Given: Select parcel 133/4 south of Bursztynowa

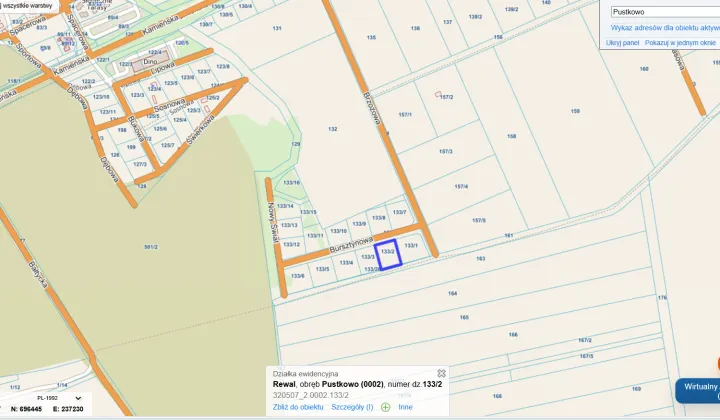Looking at the screenshot, I should point(346,263).
